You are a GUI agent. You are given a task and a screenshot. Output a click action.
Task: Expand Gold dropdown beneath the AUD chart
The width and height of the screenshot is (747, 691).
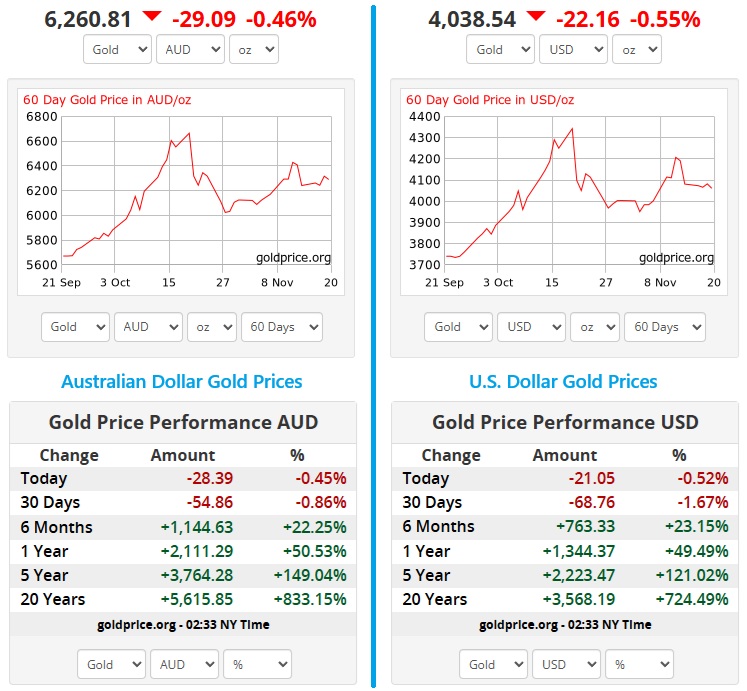tap(75, 327)
